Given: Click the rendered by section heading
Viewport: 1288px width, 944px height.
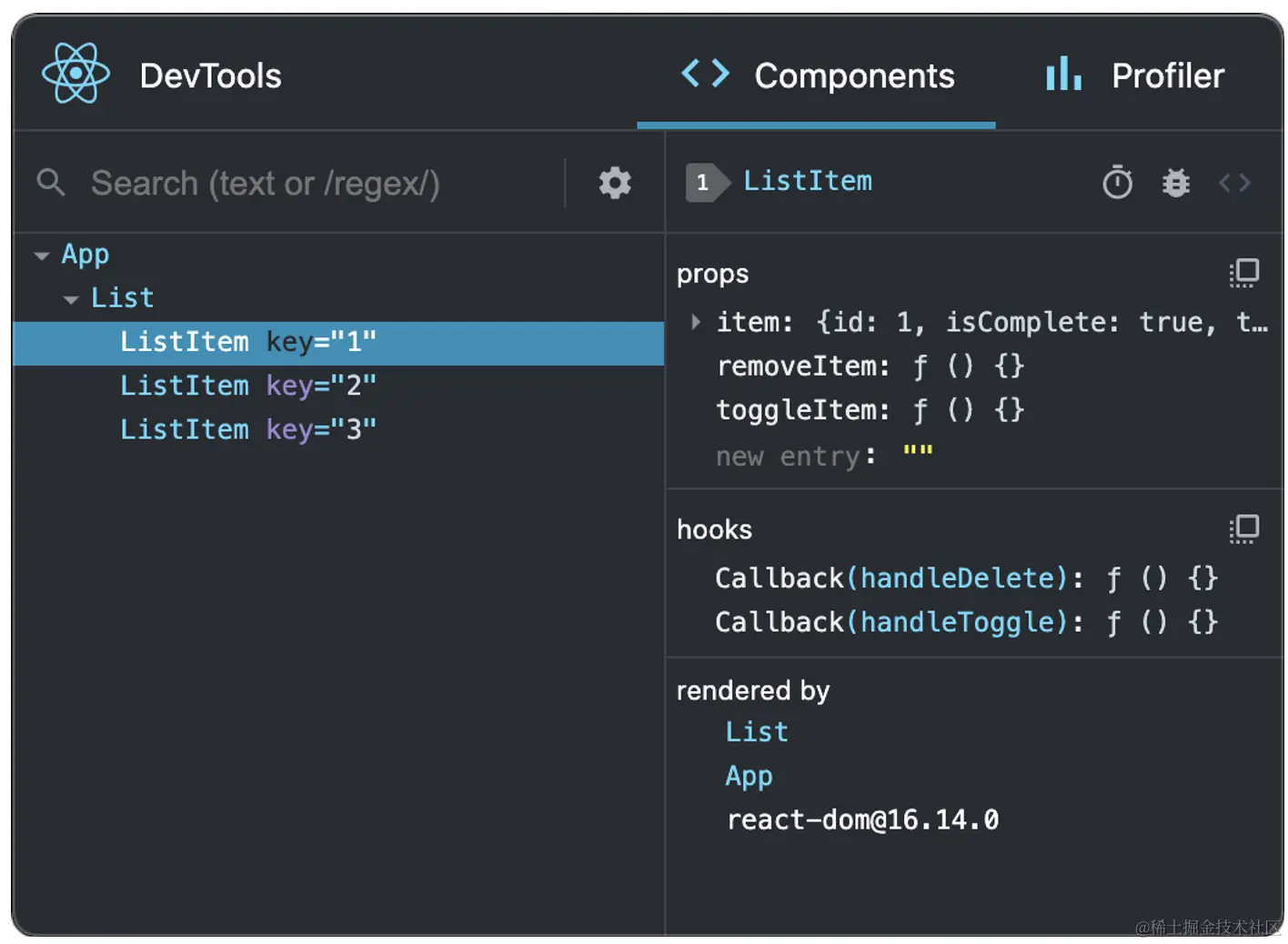Looking at the screenshot, I should tap(753, 691).
